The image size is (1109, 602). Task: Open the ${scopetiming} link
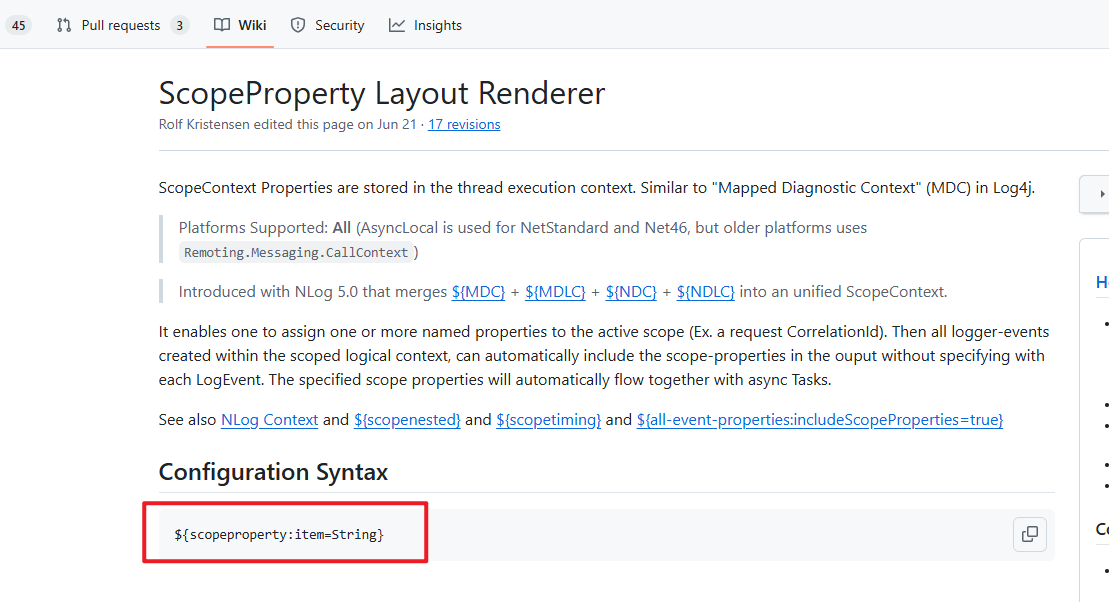548,419
